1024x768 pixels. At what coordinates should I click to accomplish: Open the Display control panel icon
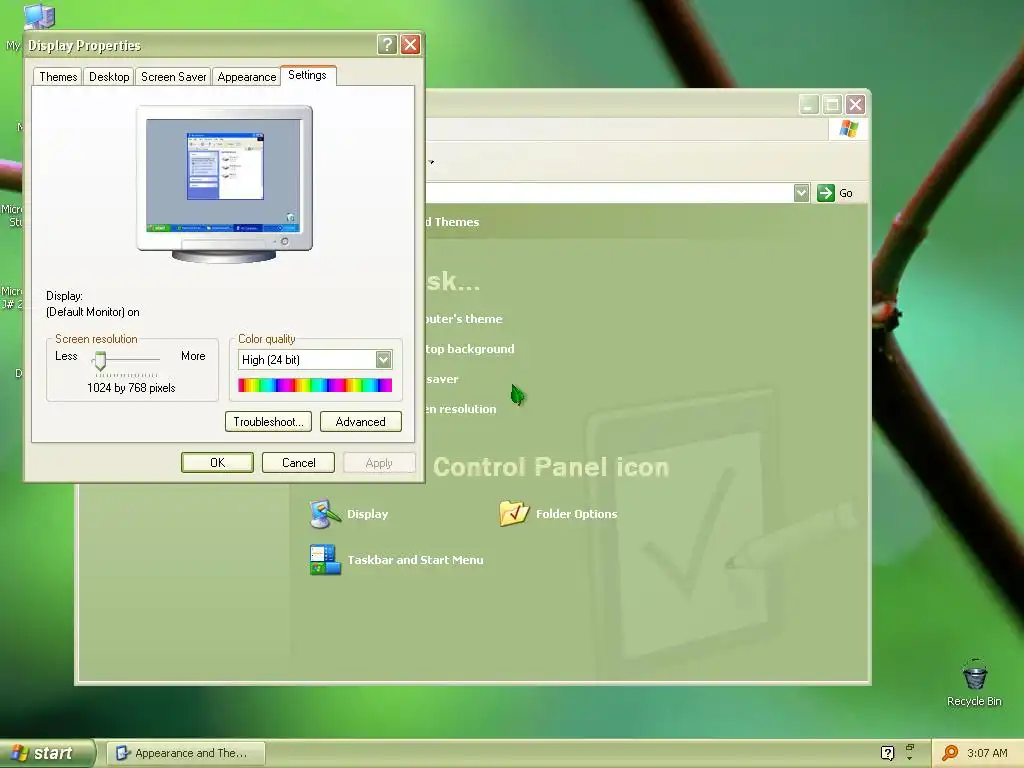point(325,513)
